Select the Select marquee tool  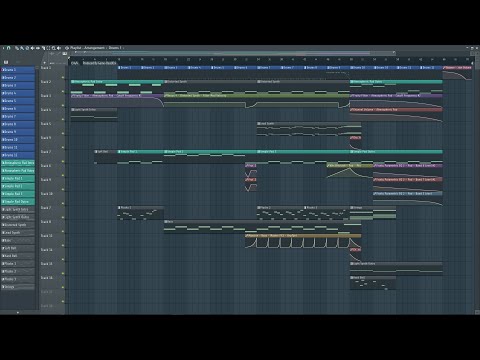(x=48, y=48)
